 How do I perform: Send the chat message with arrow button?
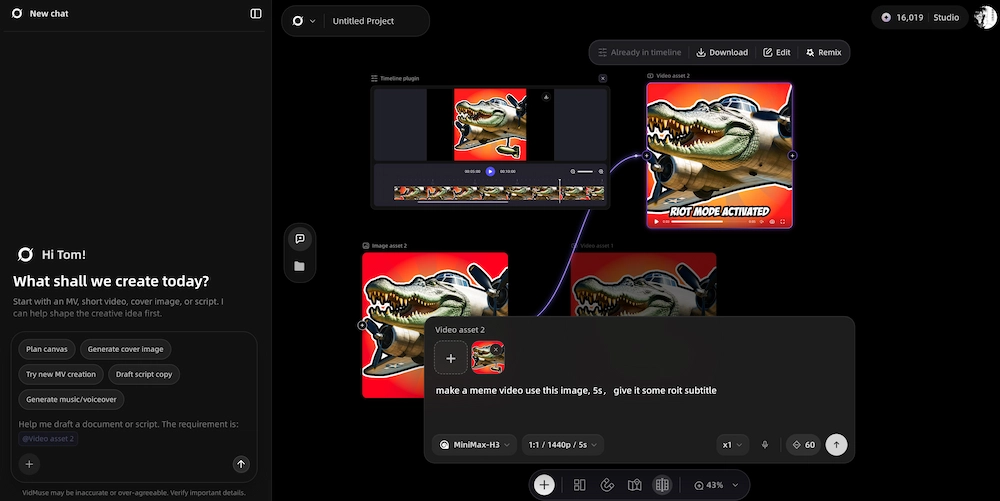coord(241,464)
